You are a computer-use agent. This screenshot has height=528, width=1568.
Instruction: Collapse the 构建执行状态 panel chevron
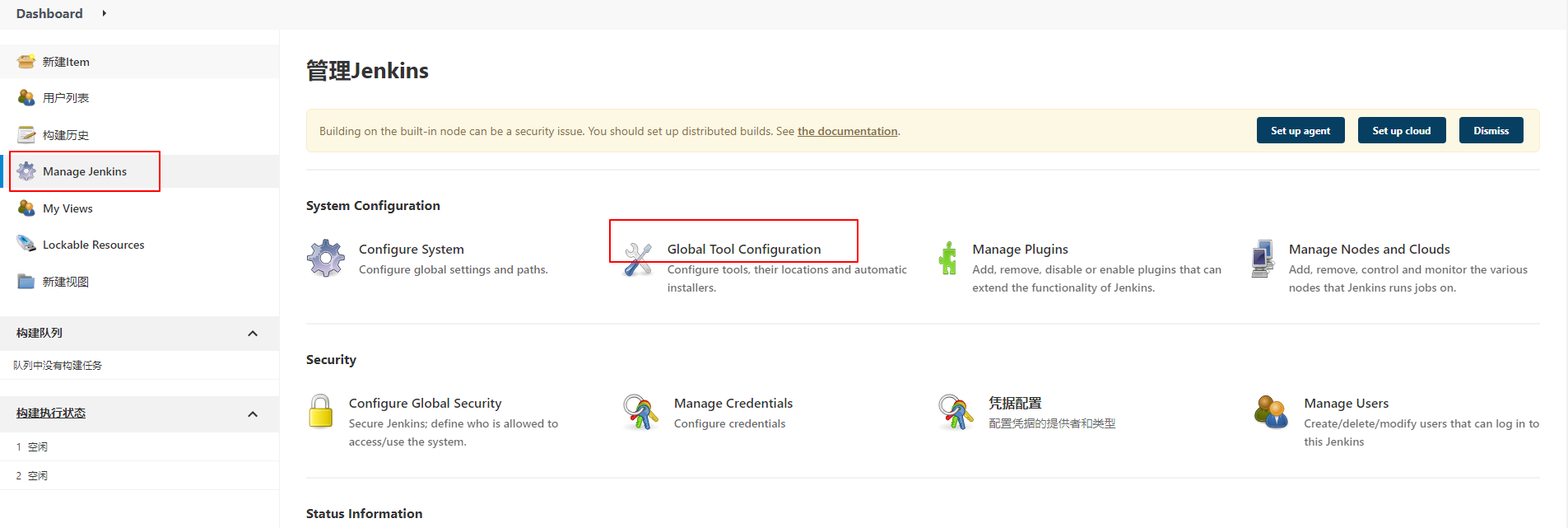click(x=253, y=414)
